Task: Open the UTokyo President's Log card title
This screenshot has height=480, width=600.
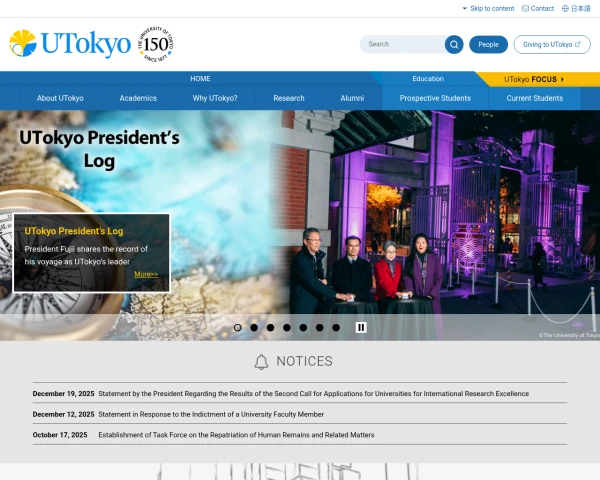Action: (74, 231)
